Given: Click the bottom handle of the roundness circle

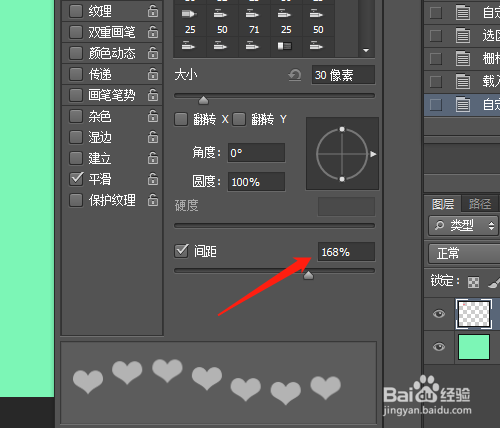Looking at the screenshot, I should (x=342, y=179).
